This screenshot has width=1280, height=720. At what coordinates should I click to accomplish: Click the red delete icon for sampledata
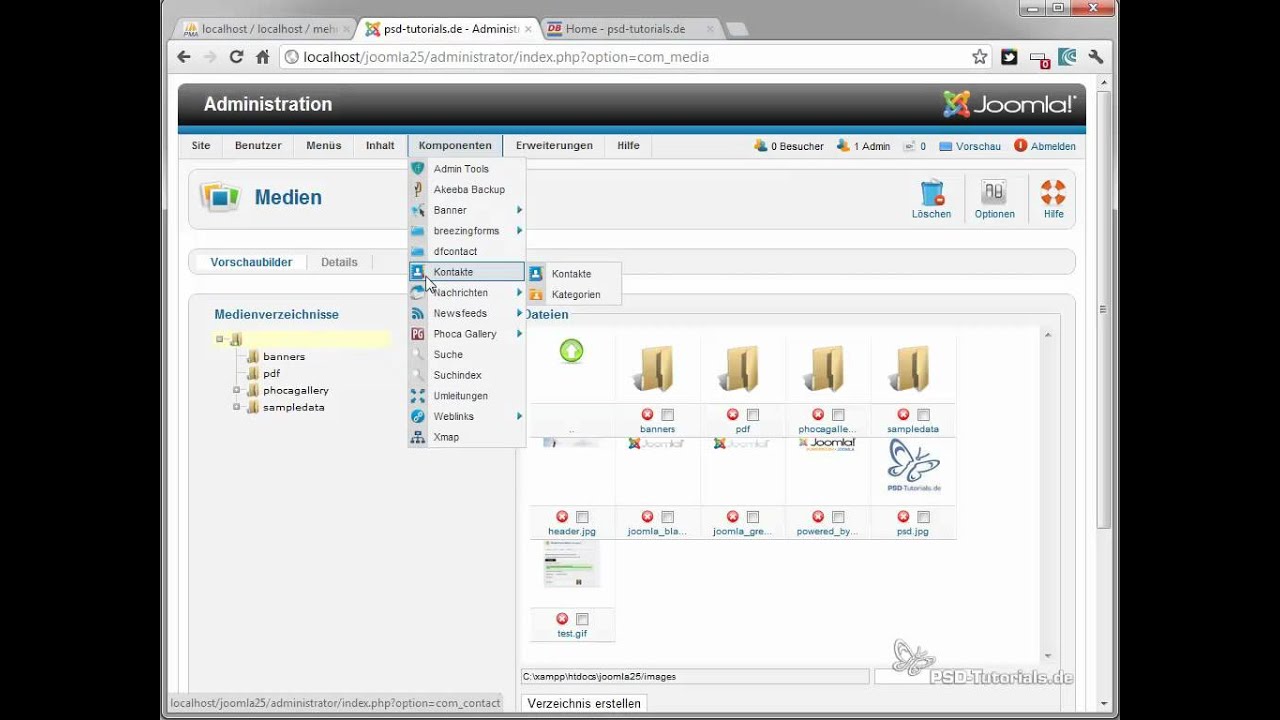903,414
